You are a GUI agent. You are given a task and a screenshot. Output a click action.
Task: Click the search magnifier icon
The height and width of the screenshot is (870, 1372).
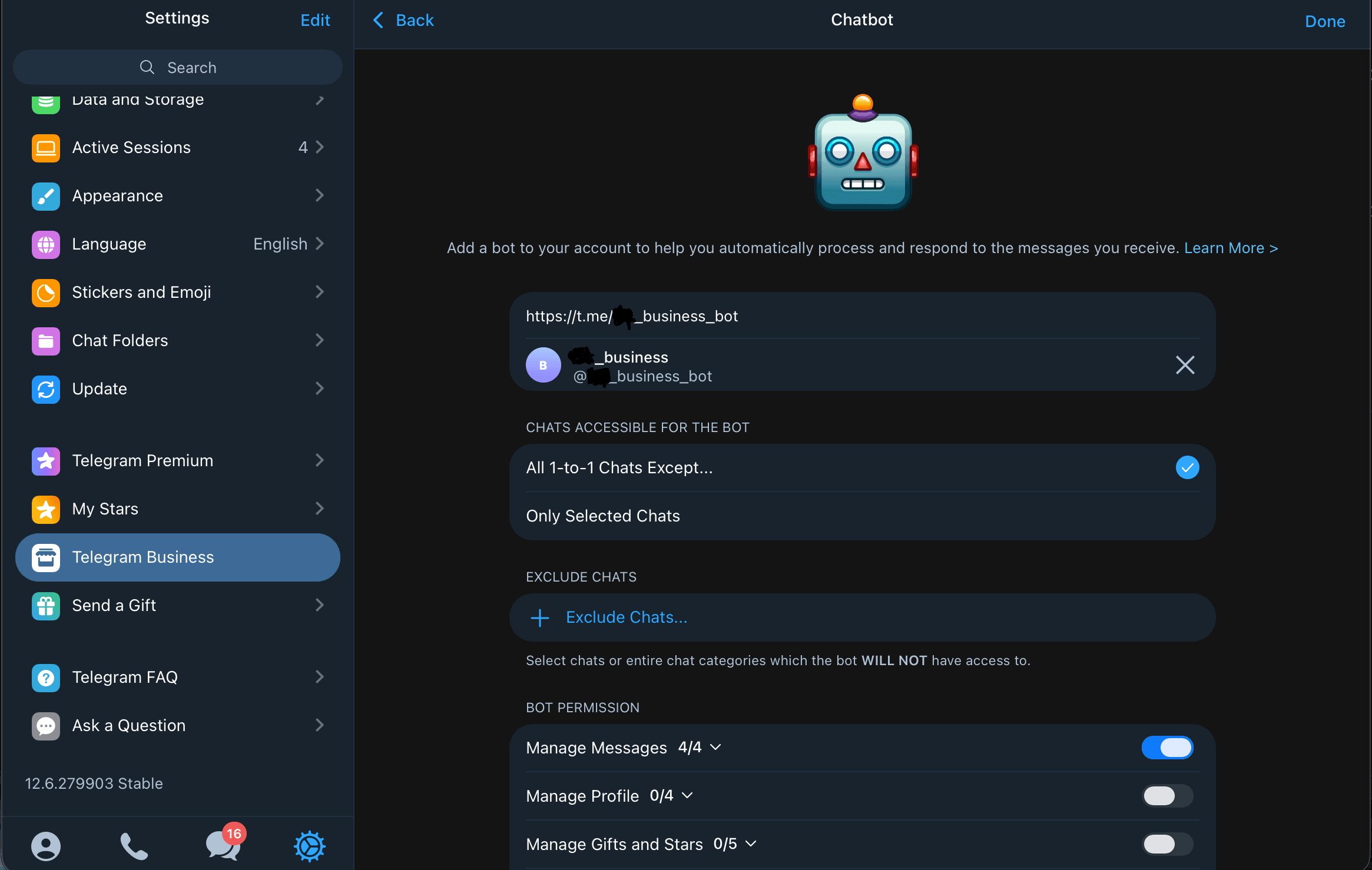pos(147,67)
